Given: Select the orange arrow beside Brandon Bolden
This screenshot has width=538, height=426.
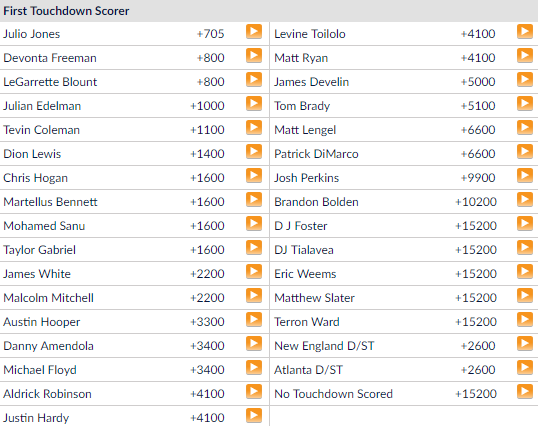Looking at the screenshot, I should [525, 200].
